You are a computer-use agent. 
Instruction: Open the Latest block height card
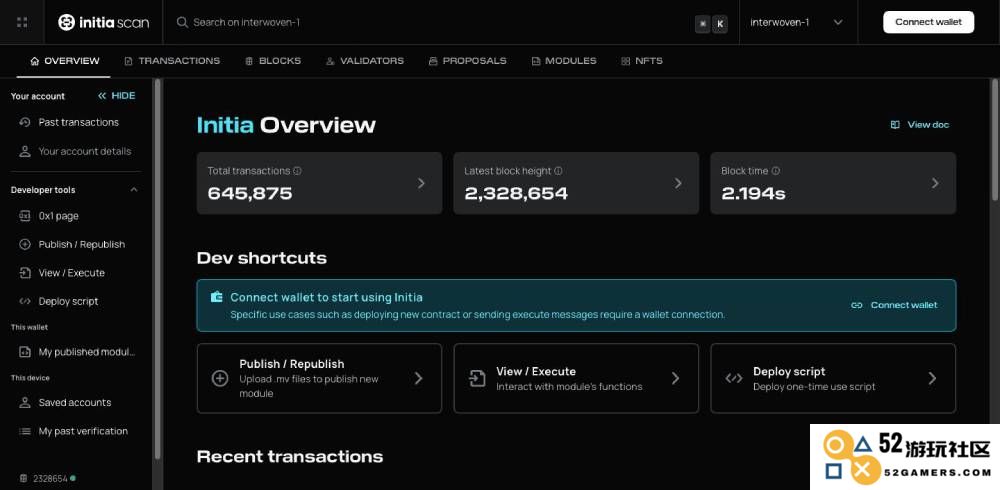point(576,183)
